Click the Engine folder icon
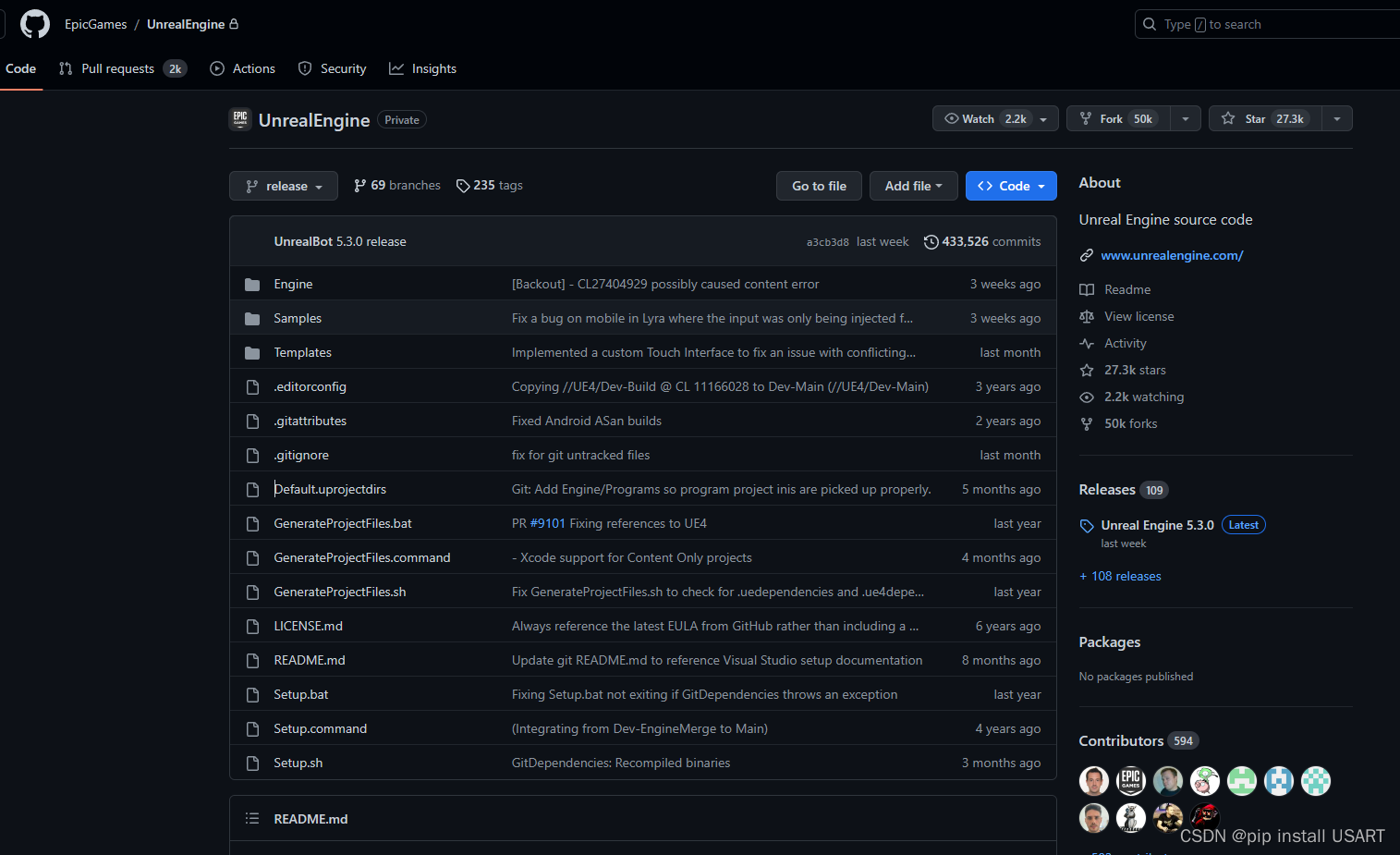This screenshot has height=855, width=1400. 252,285
